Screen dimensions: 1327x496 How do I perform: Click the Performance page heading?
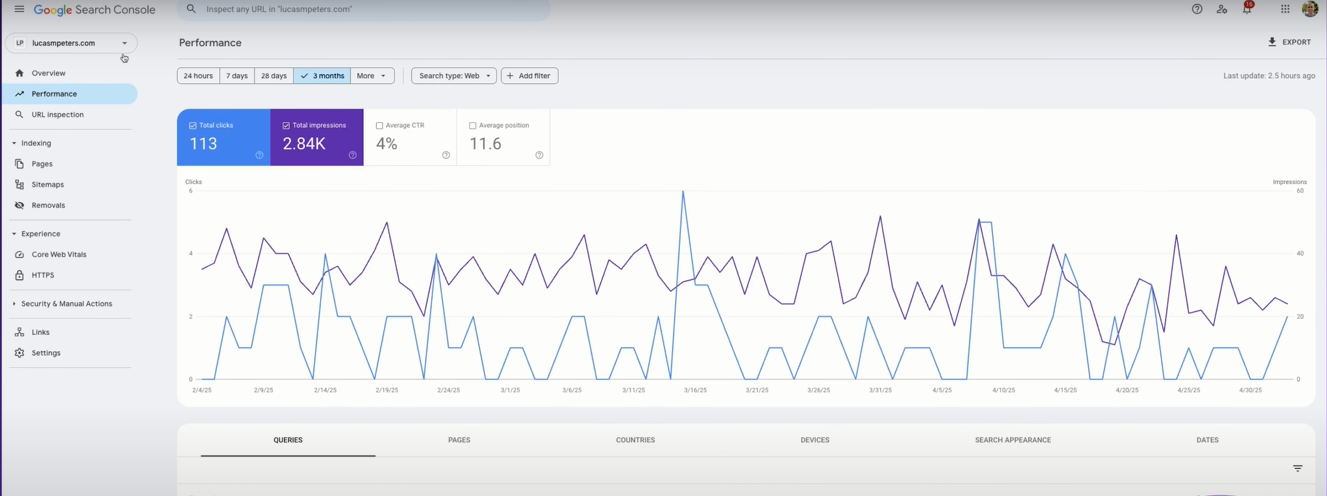pyautogui.click(x=210, y=43)
